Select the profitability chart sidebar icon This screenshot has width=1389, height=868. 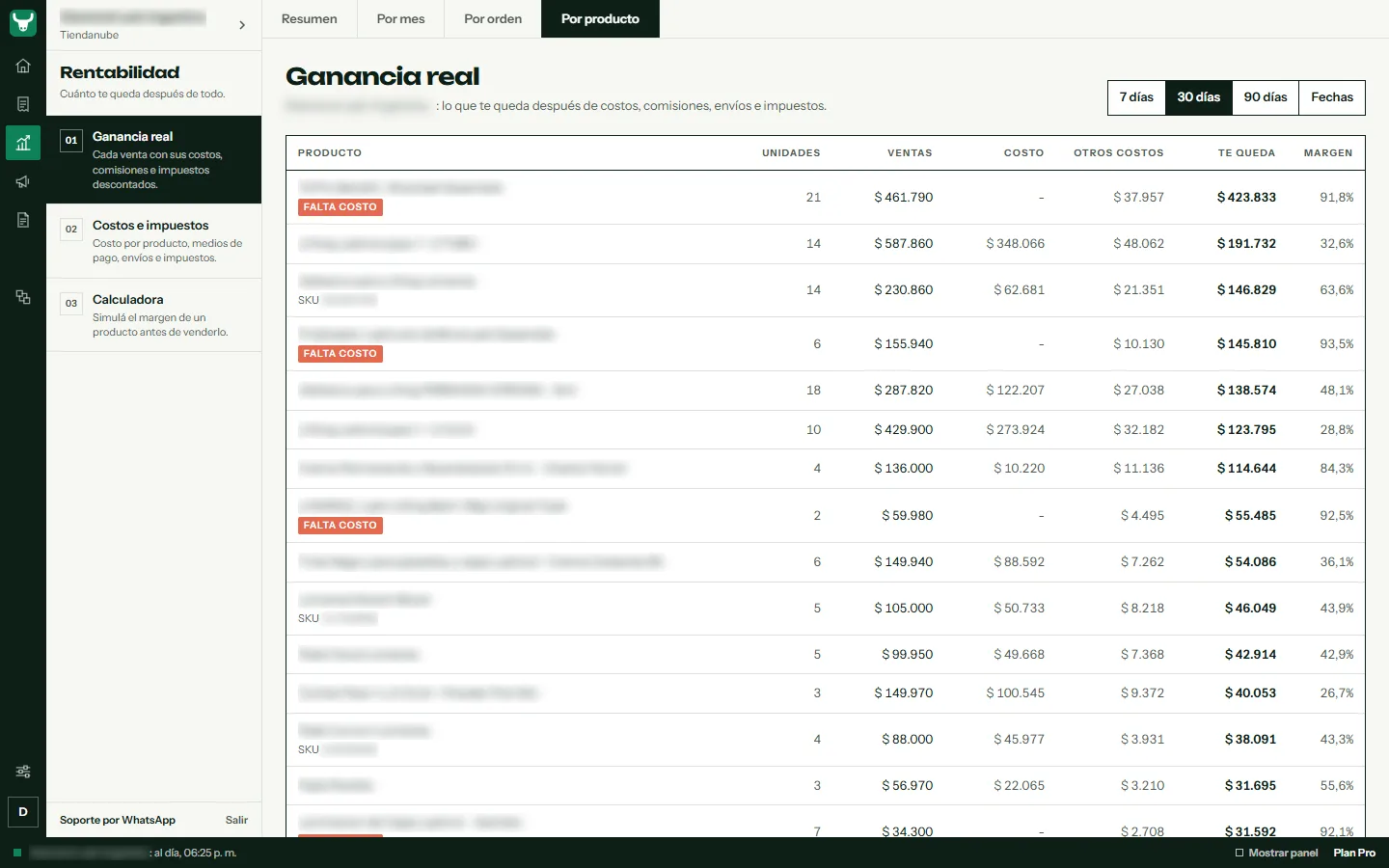pyautogui.click(x=23, y=143)
